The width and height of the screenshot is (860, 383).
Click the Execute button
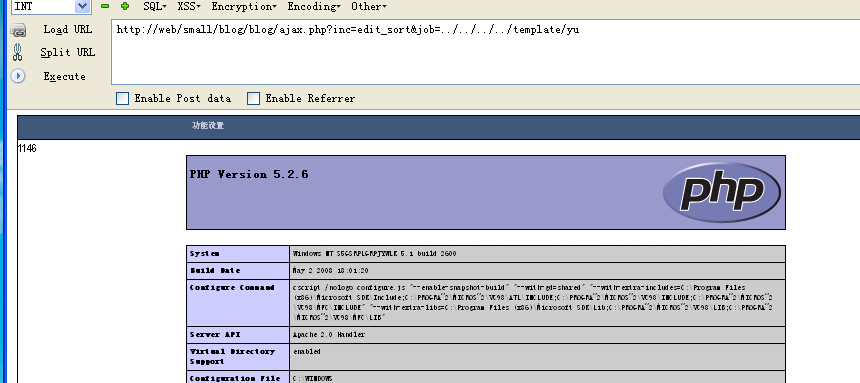pos(65,76)
